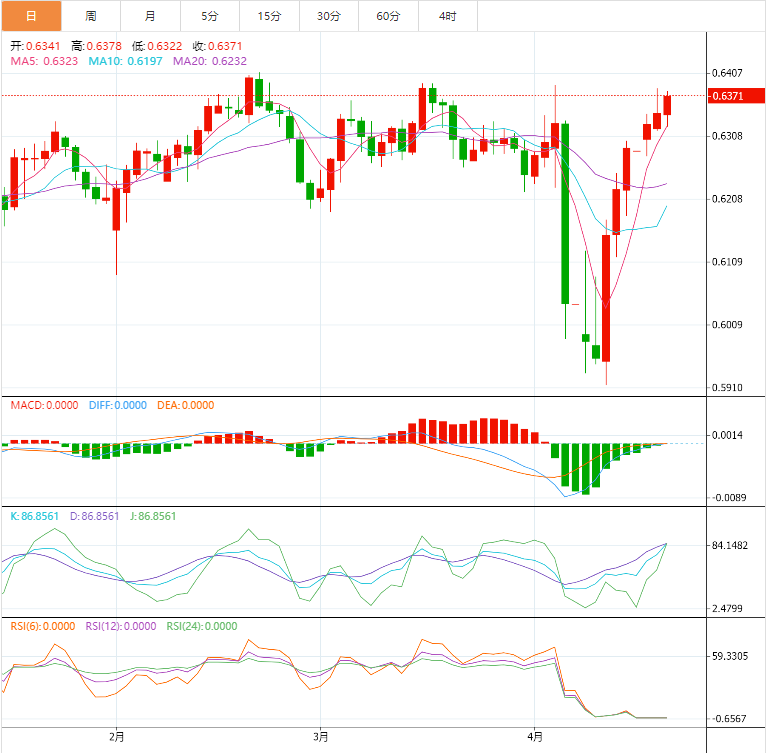Viewport: 768px width, 753px height.
Task: Click the MA5 legend label
Action: coord(45,61)
